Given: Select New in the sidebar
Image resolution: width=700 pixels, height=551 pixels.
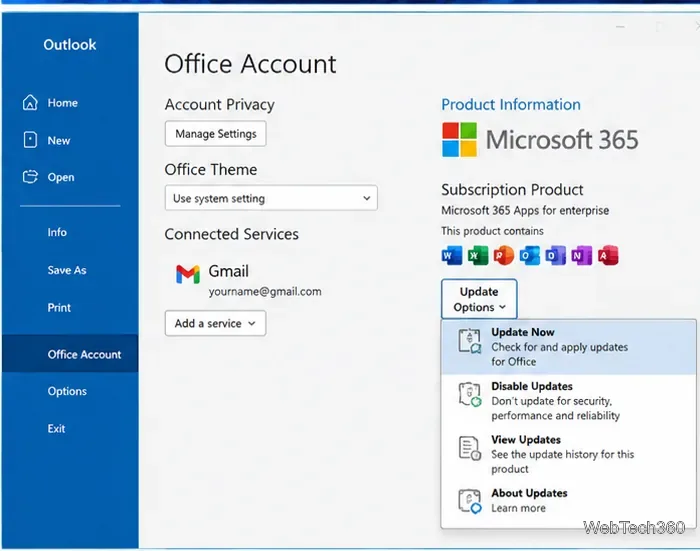Looking at the screenshot, I should [59, 140].
